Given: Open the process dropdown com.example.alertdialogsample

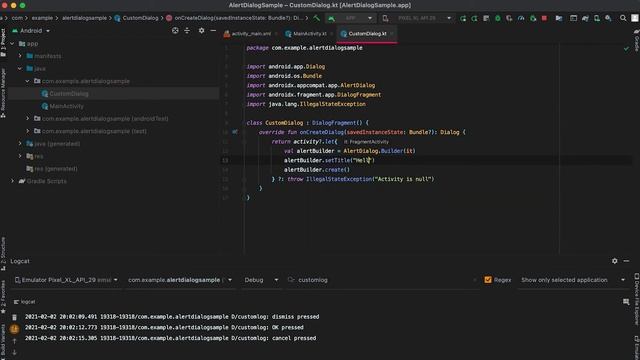Looking at the screenshot, I should click(180, 280).
